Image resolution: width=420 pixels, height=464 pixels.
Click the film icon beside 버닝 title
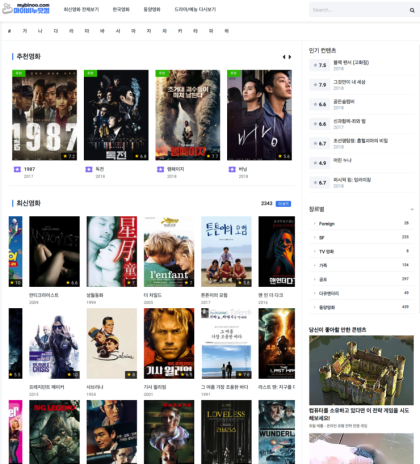[x=232, y=169]
